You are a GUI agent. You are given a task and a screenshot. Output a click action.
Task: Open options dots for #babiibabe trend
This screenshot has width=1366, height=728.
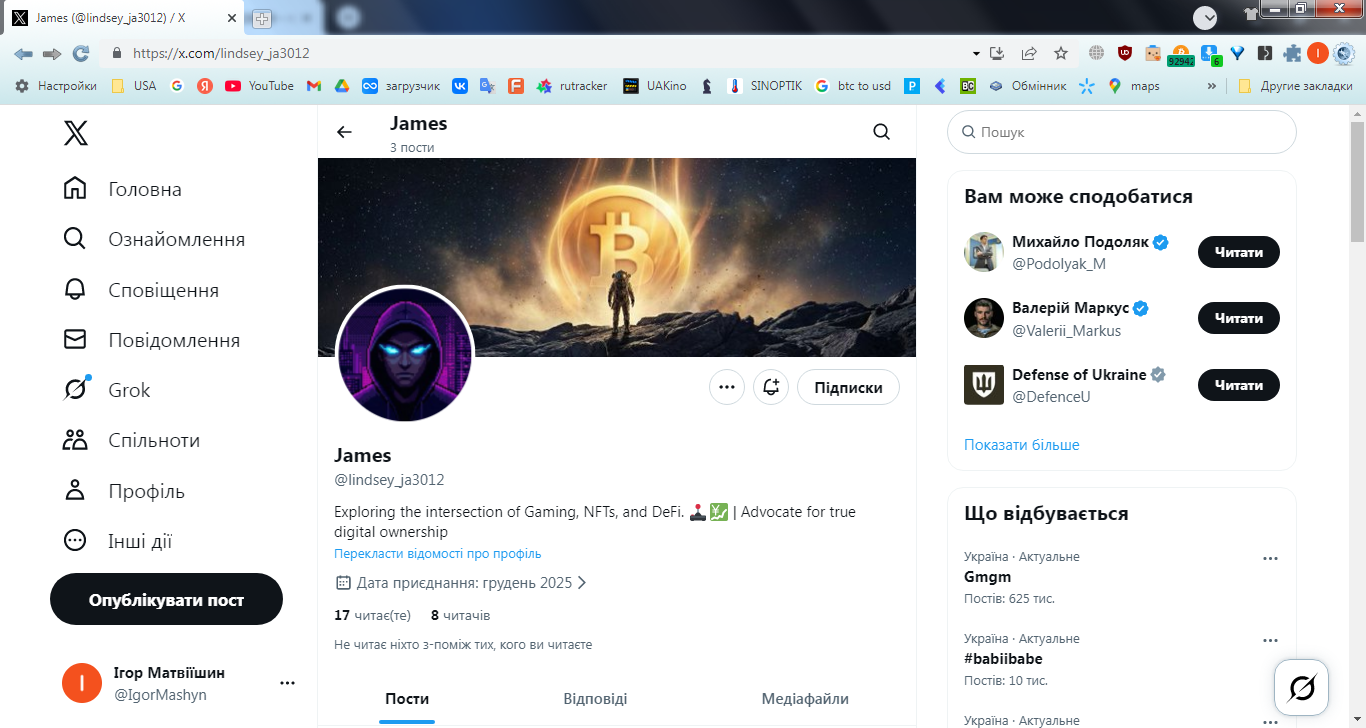coord(1270,640)
